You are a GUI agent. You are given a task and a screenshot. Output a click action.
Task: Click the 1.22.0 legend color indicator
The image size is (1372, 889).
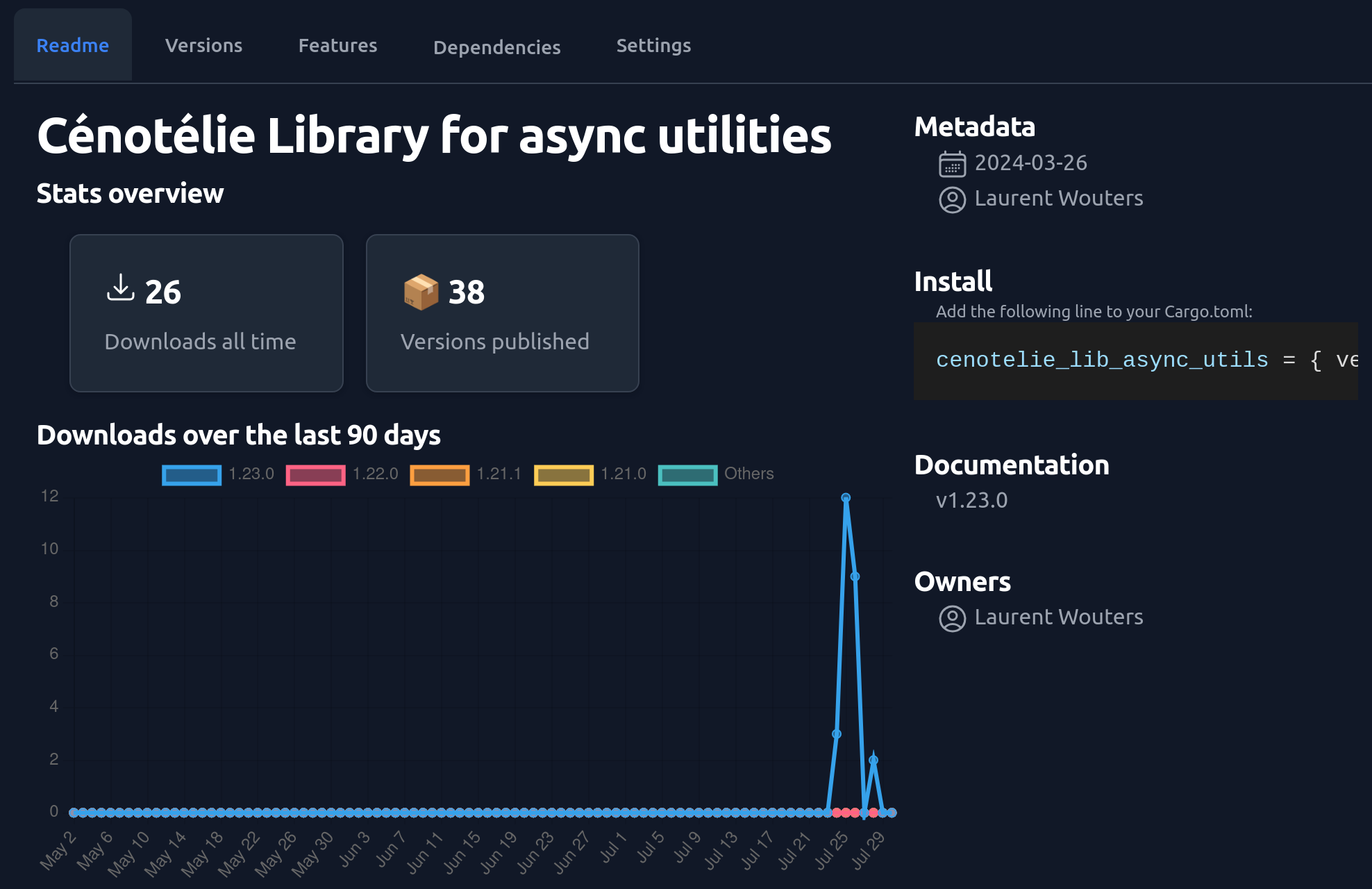314,474
